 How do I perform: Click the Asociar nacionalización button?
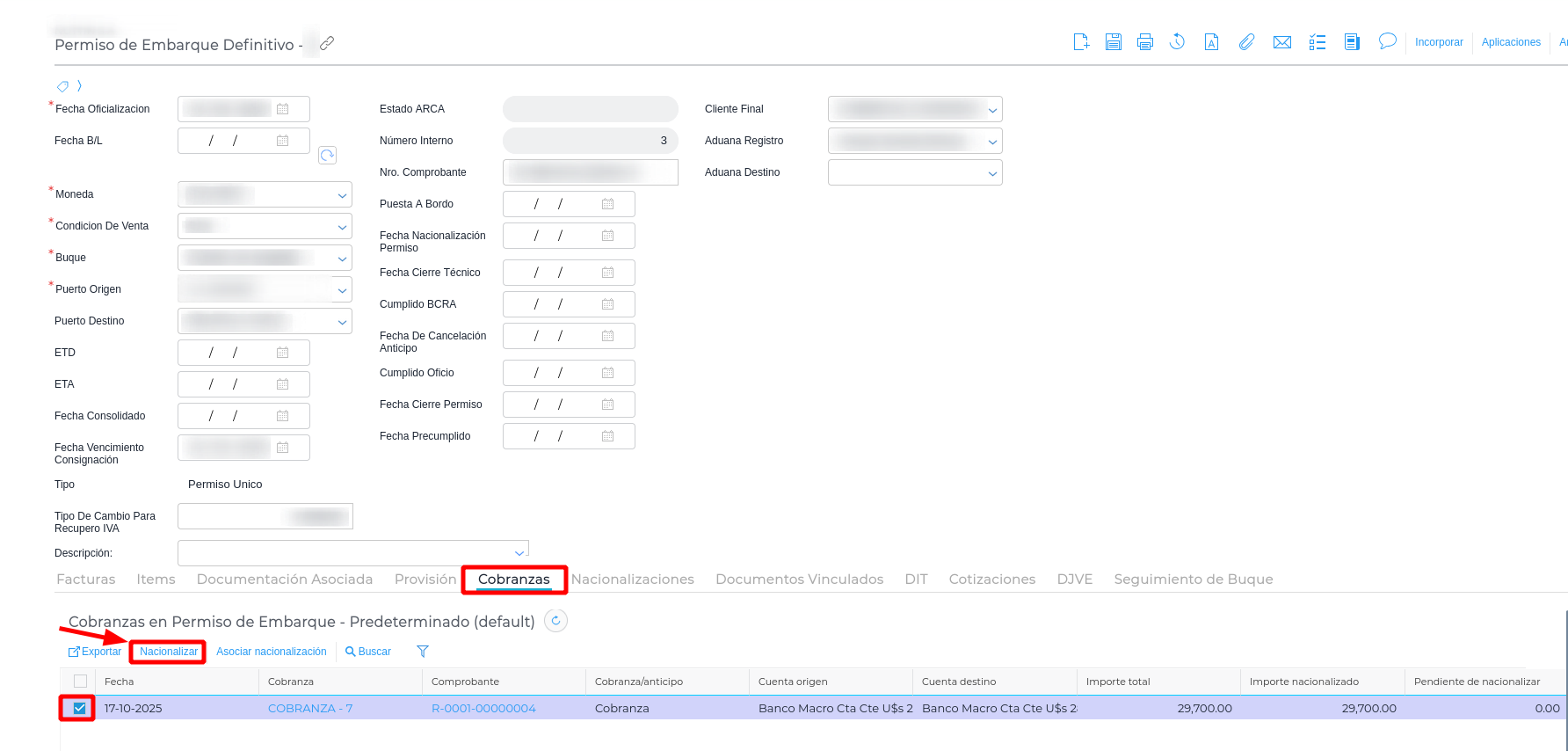tap(271, 652)
